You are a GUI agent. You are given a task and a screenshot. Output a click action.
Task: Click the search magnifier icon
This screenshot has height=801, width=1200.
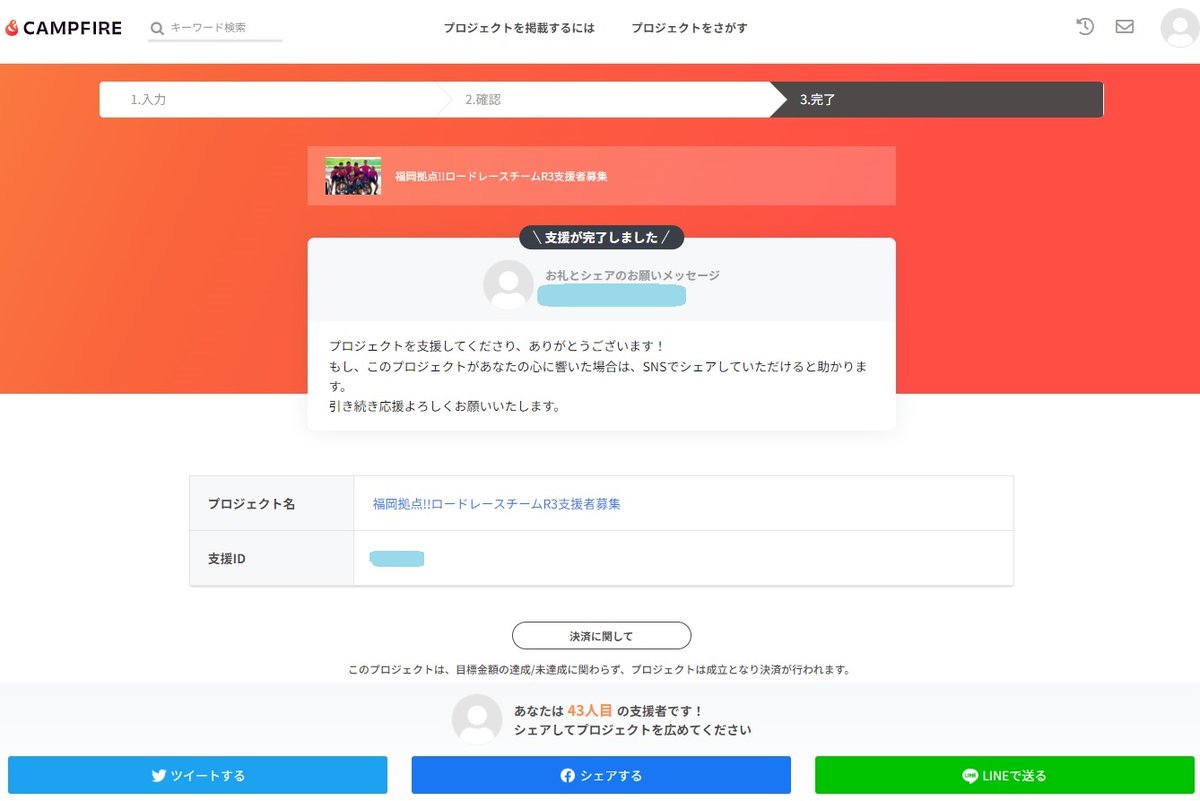157,28
